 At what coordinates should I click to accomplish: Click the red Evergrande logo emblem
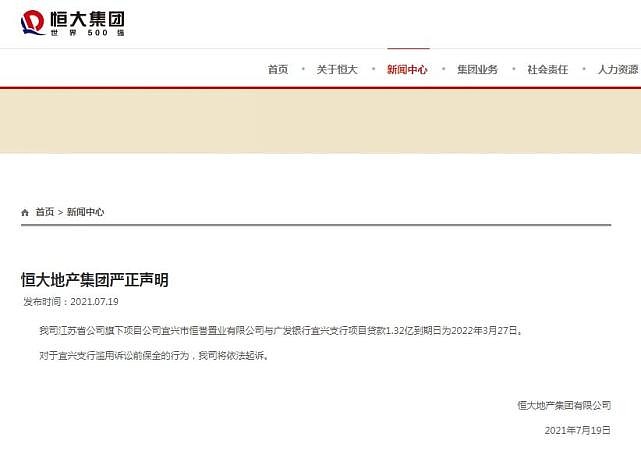(x=33, y=22)
